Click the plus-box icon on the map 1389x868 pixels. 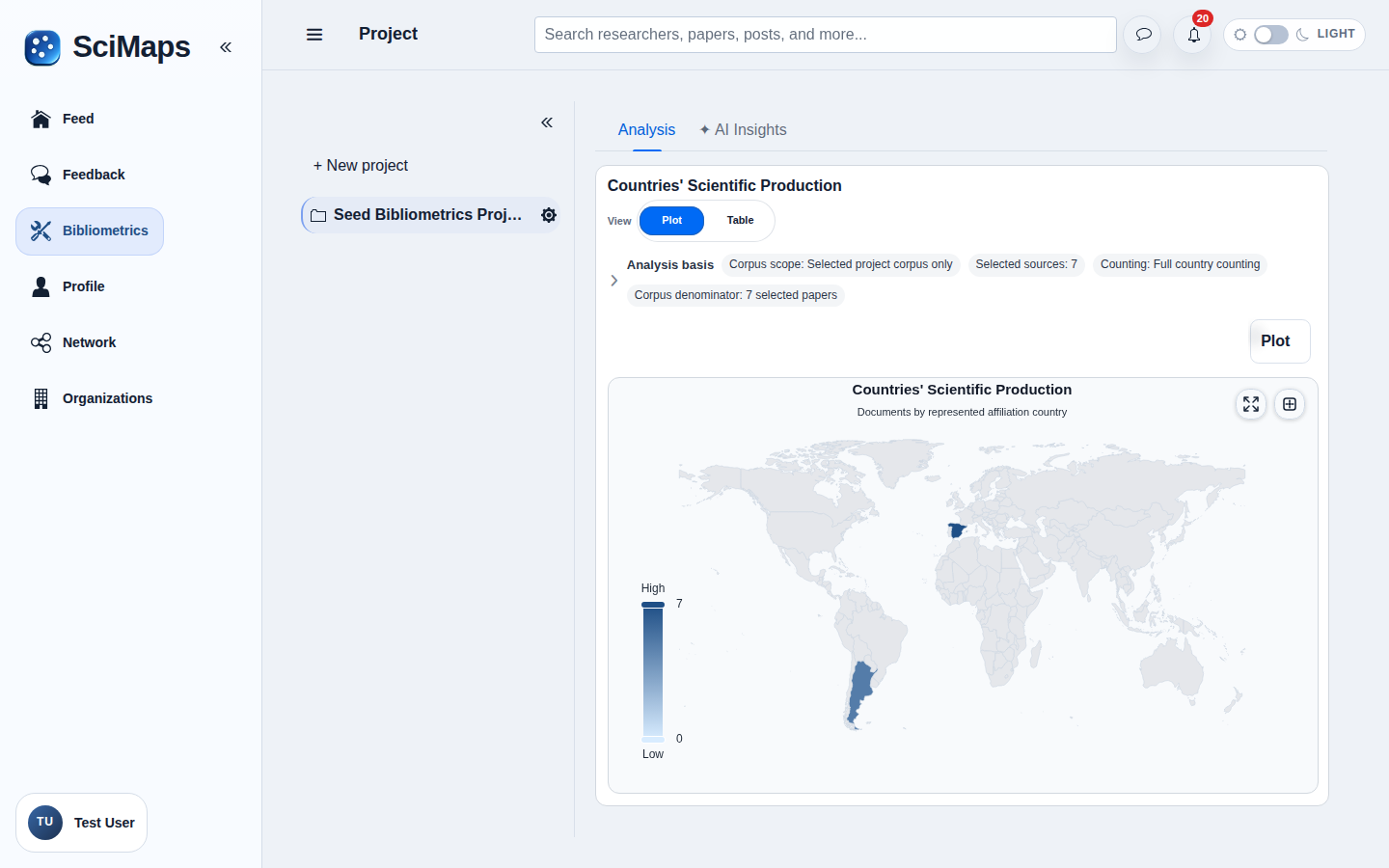[1290, 404]
